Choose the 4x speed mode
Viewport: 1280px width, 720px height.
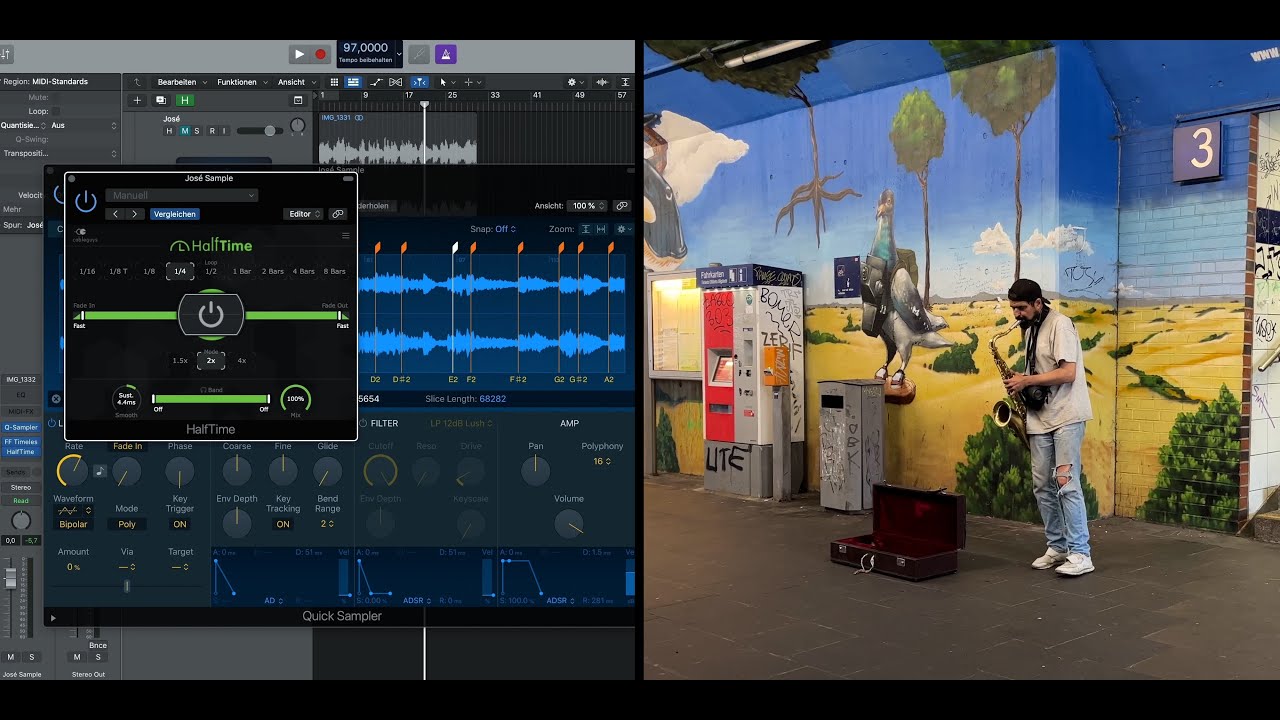(242, 360)
